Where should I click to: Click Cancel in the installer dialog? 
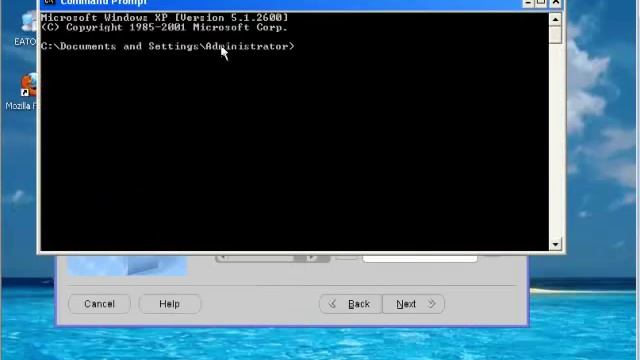tap(100, 304)
